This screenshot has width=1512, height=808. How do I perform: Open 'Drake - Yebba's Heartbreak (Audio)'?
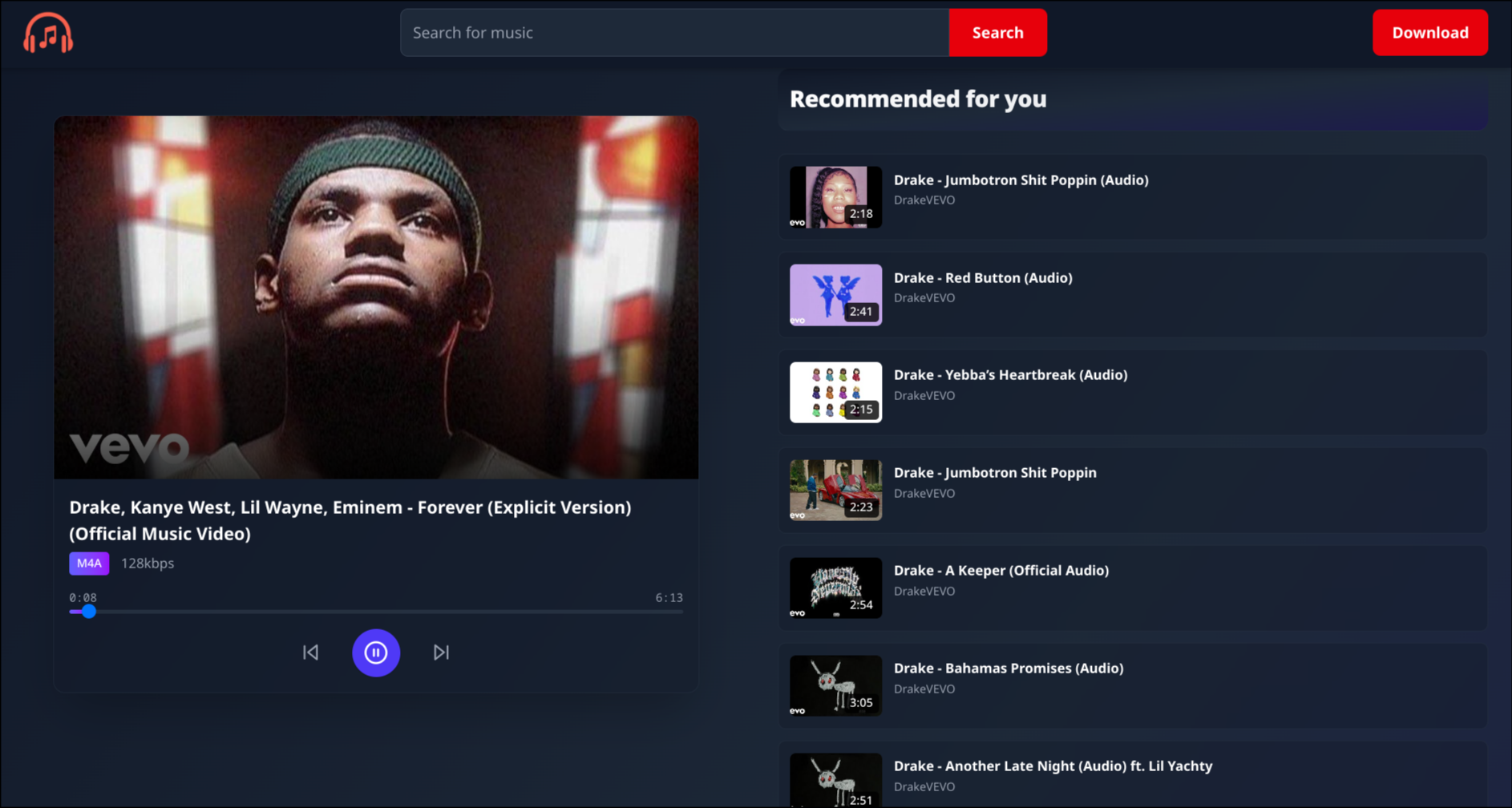coord(1011,374)
